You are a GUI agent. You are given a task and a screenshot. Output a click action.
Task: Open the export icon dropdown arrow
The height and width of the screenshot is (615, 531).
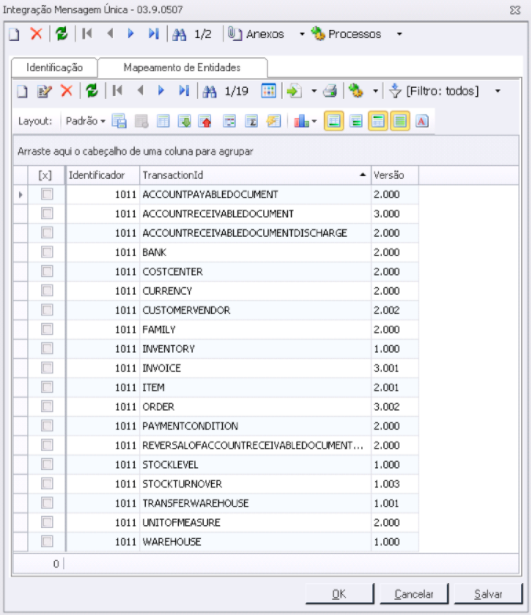(314, 91)
